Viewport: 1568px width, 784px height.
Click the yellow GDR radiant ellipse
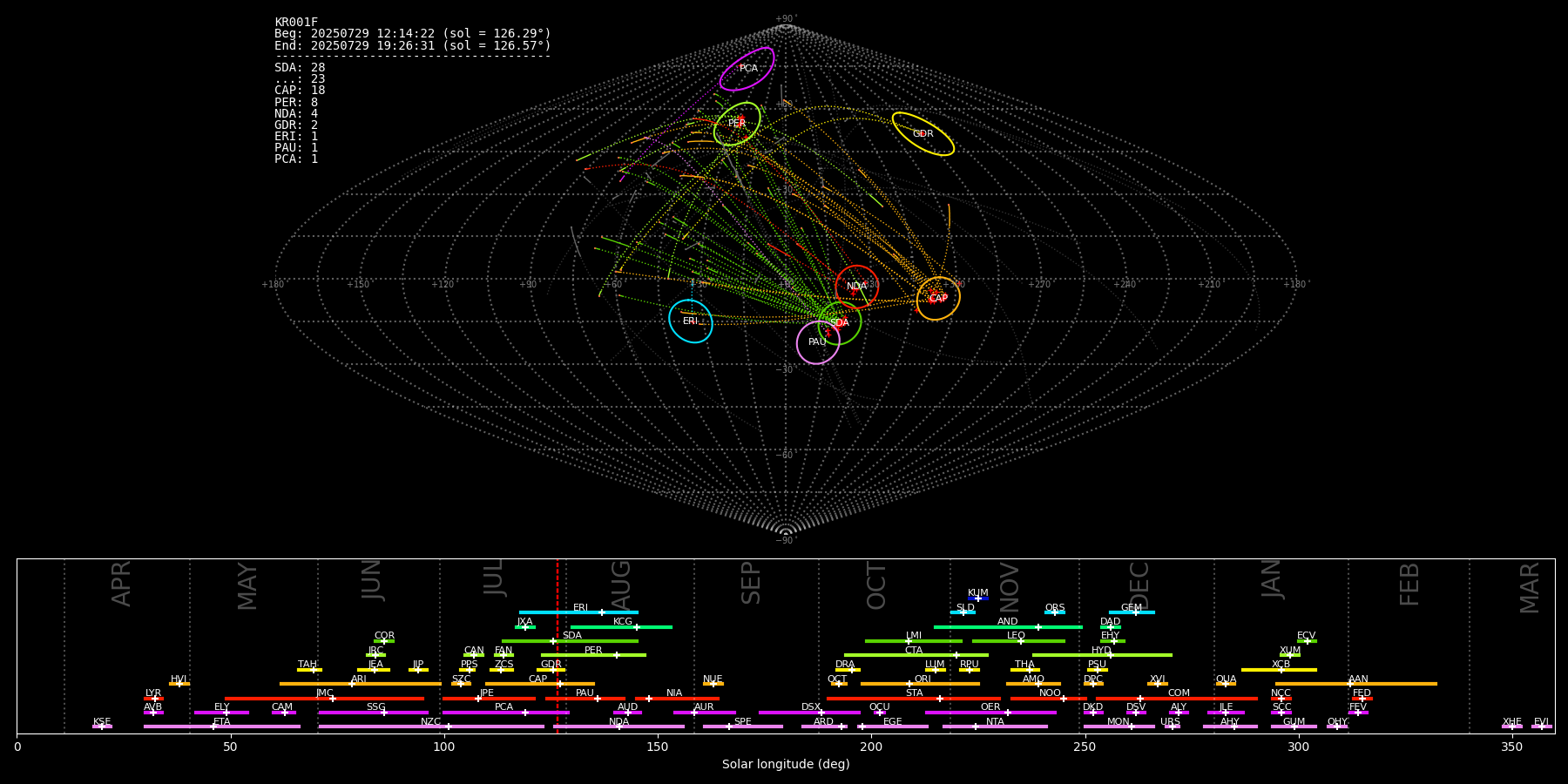click(x=923, y=134)
